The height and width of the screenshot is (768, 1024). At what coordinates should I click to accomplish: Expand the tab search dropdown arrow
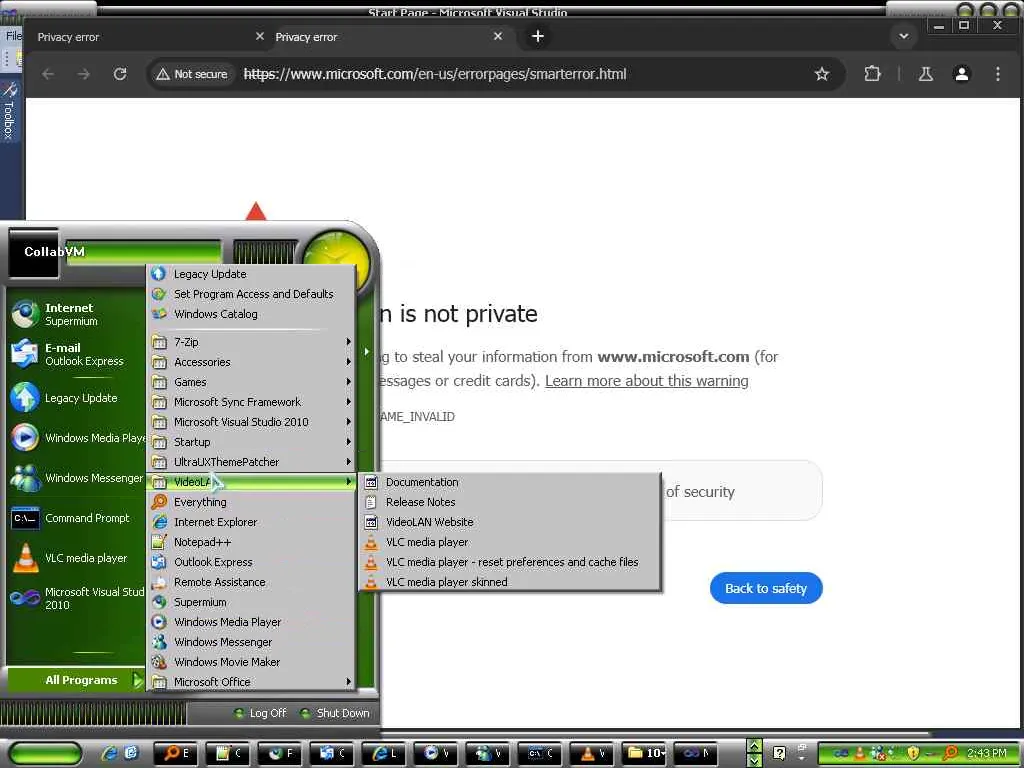904,36
